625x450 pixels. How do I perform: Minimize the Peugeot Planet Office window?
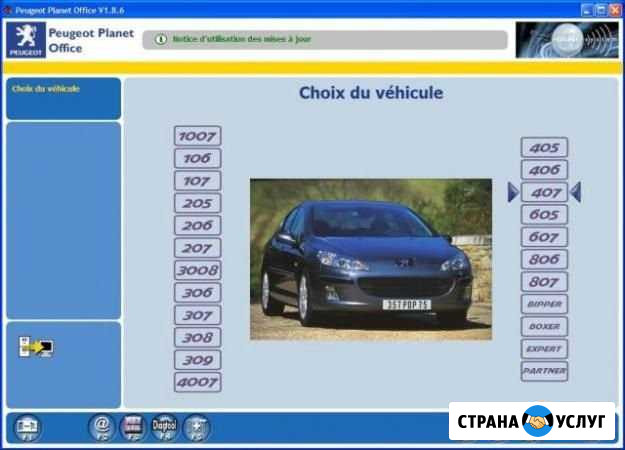587,10
